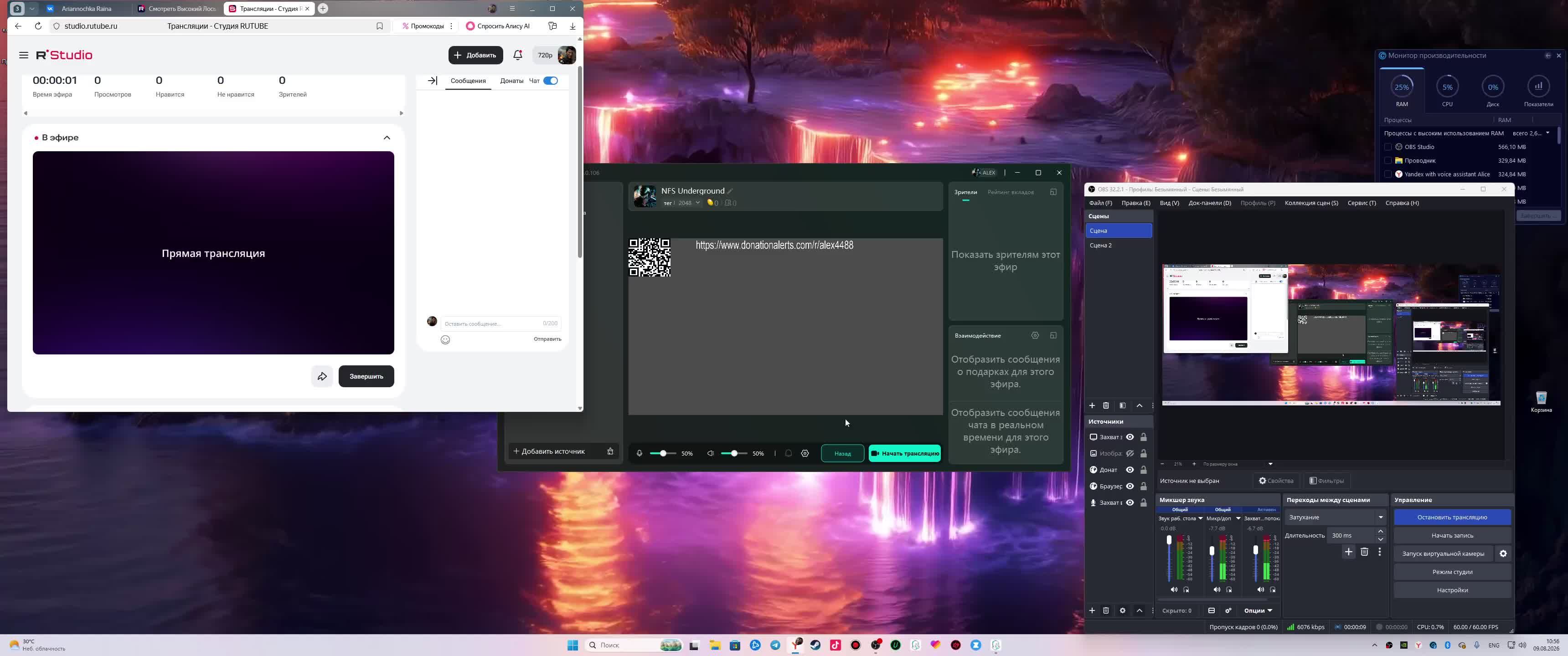Open the Взаимодействие panel settings gear
The height and width of the screenshot is (656, 1568).
1035,335
